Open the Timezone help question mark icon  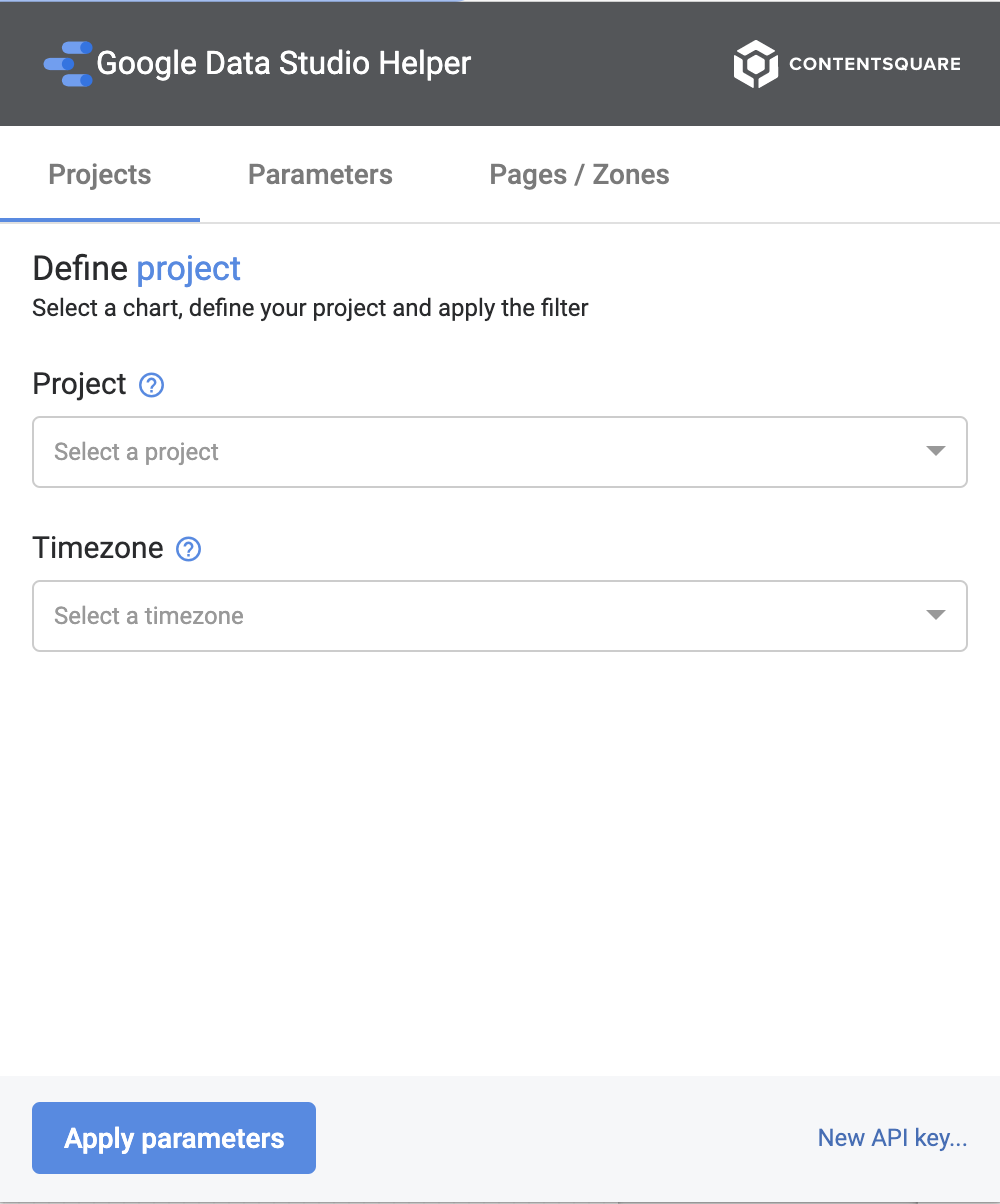pyautogui.click(x=188, y=549)
